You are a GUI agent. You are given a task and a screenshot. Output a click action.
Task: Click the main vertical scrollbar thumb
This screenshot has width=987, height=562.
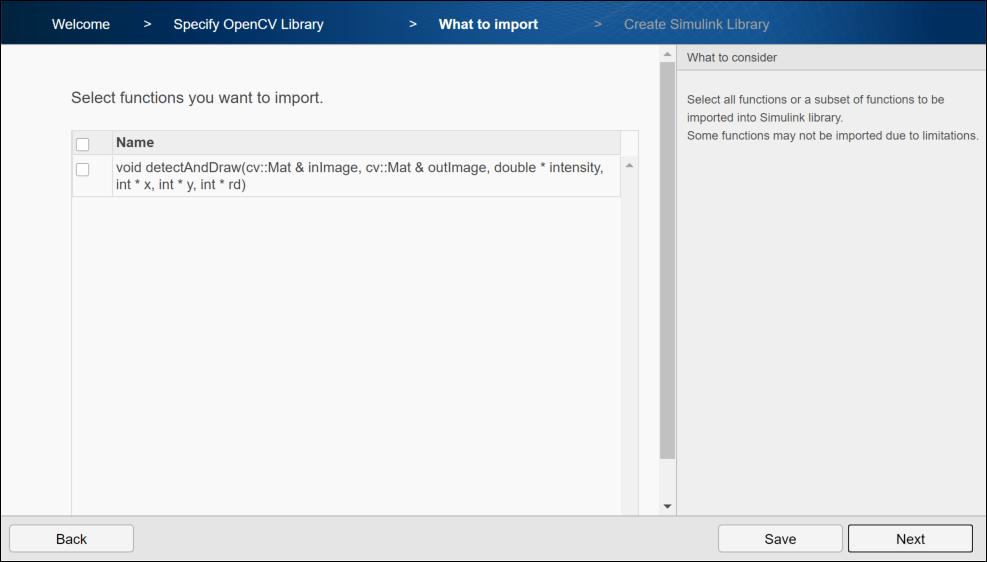(x=668, y=260)
